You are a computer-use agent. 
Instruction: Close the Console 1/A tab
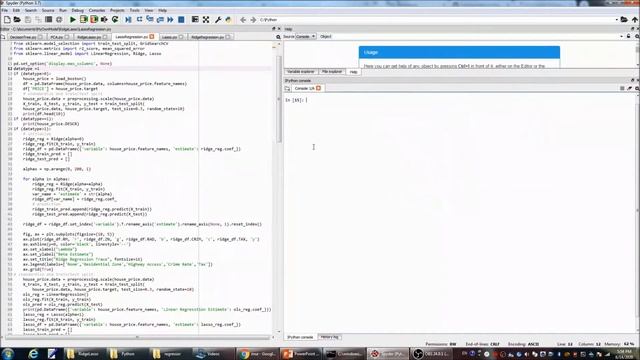coord(318,88)
